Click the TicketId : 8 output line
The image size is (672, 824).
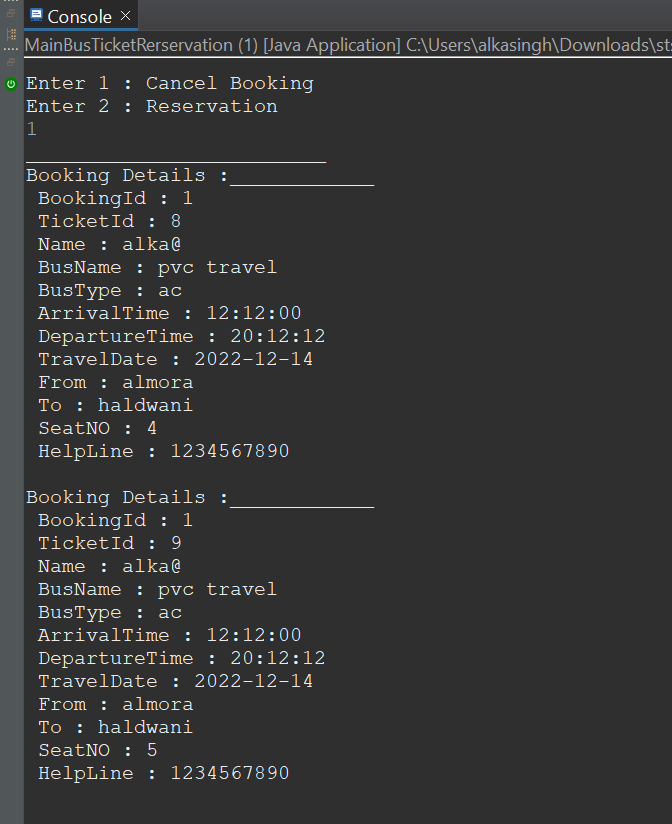click(105, 220)
